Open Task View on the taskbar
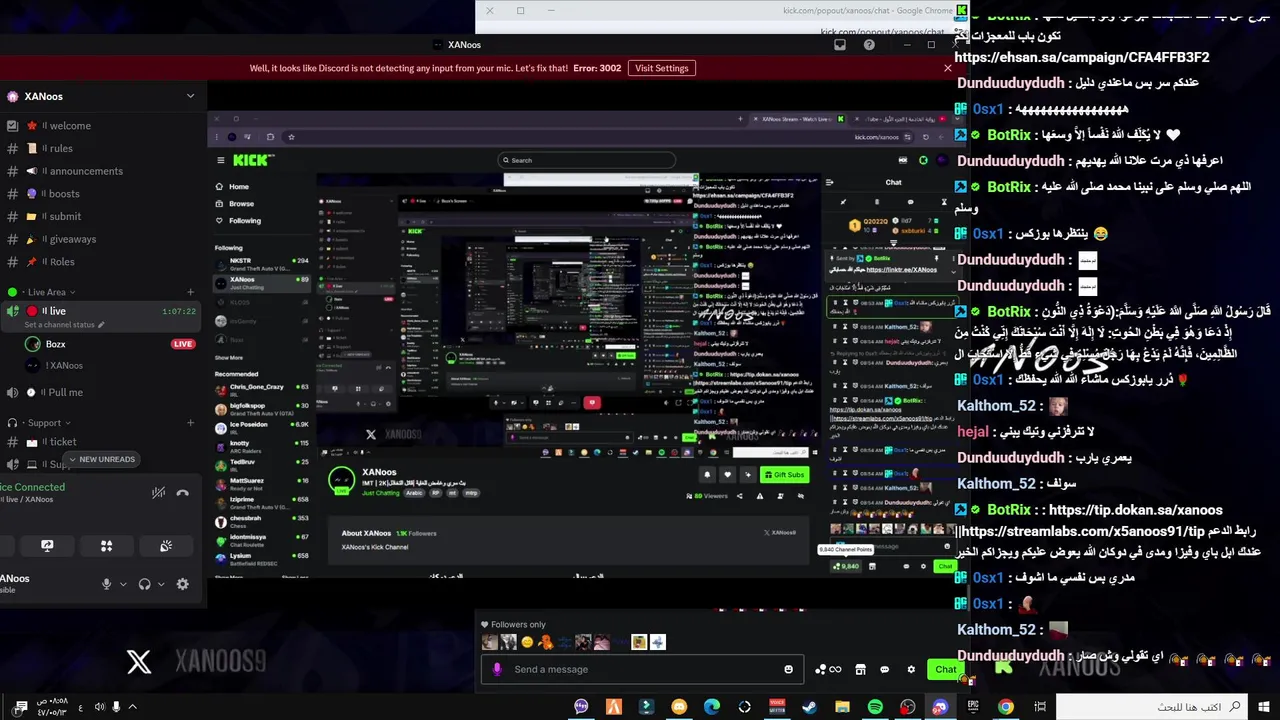1280x720 pixels. tap(1040, 707)
